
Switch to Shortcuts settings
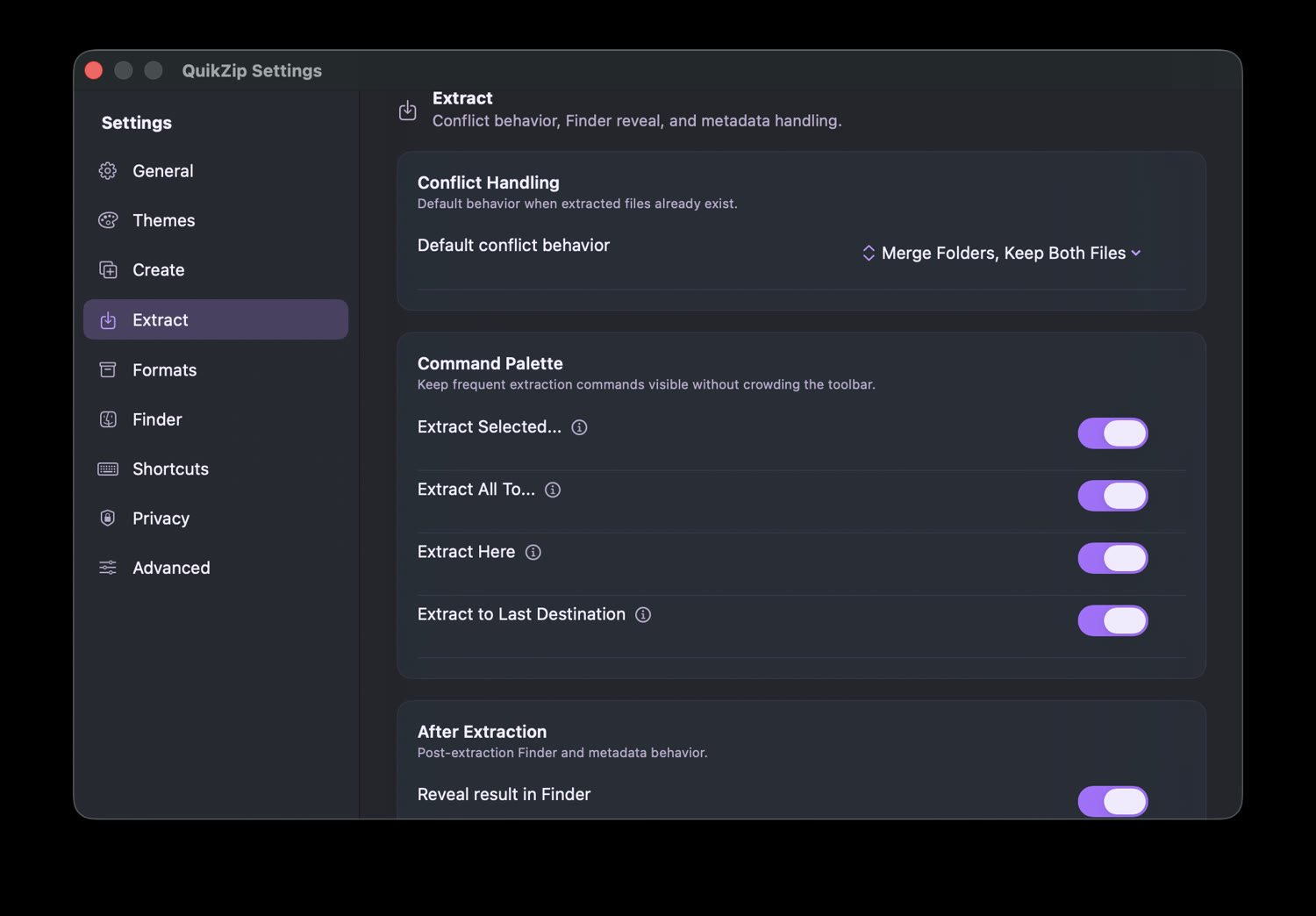(216, 469)
